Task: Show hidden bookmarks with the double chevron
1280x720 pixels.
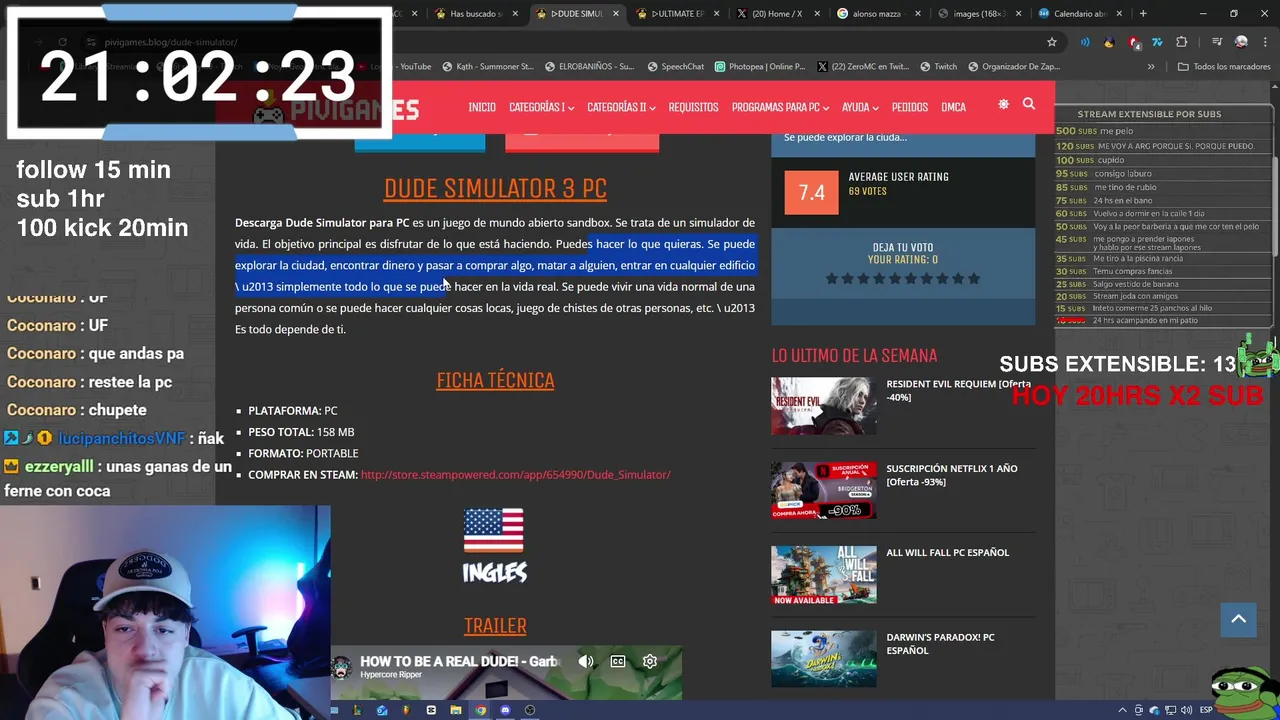Action: click(x=1151, y=67)
